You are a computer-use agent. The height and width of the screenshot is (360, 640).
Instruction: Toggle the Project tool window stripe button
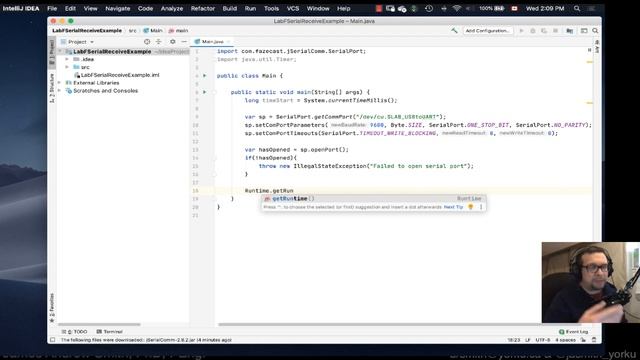[x=52, y=52]
